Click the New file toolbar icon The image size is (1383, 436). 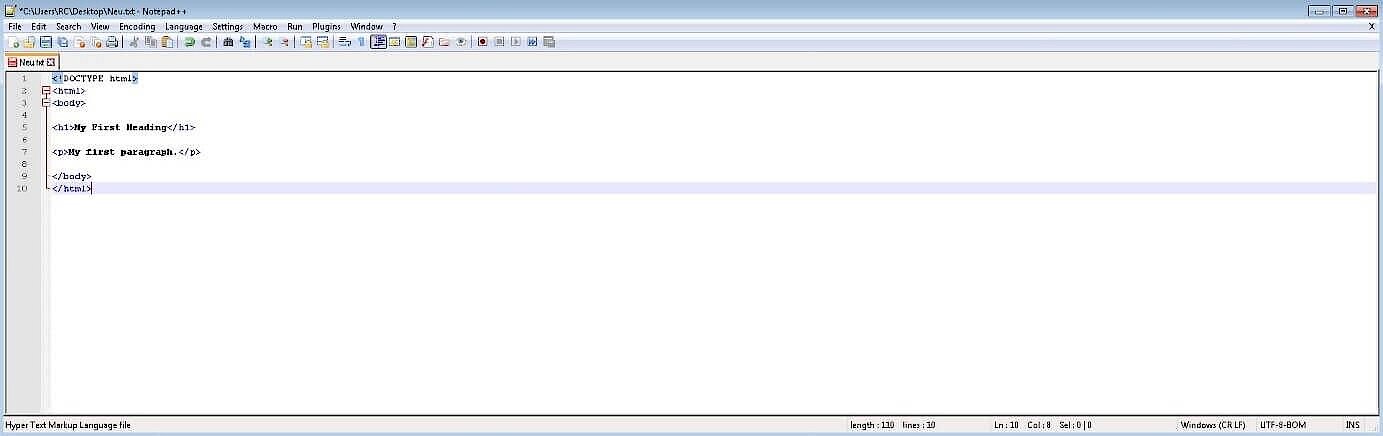(x=13, y=42)
